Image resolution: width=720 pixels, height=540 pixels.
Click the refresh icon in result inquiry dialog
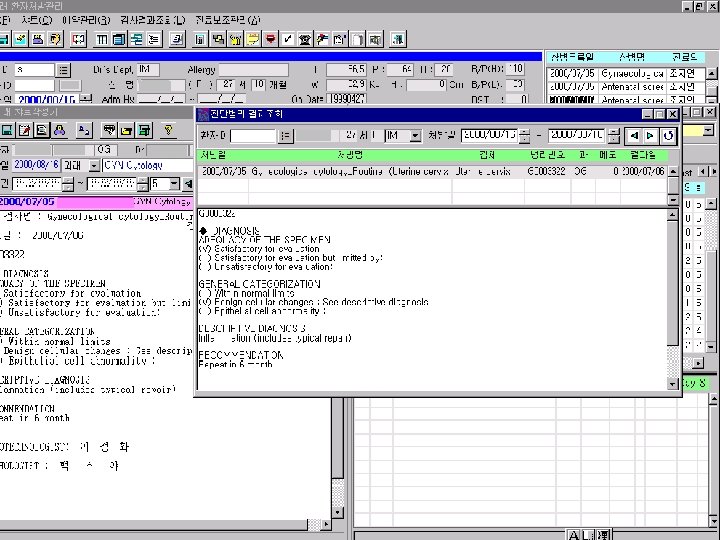(669, 135)
